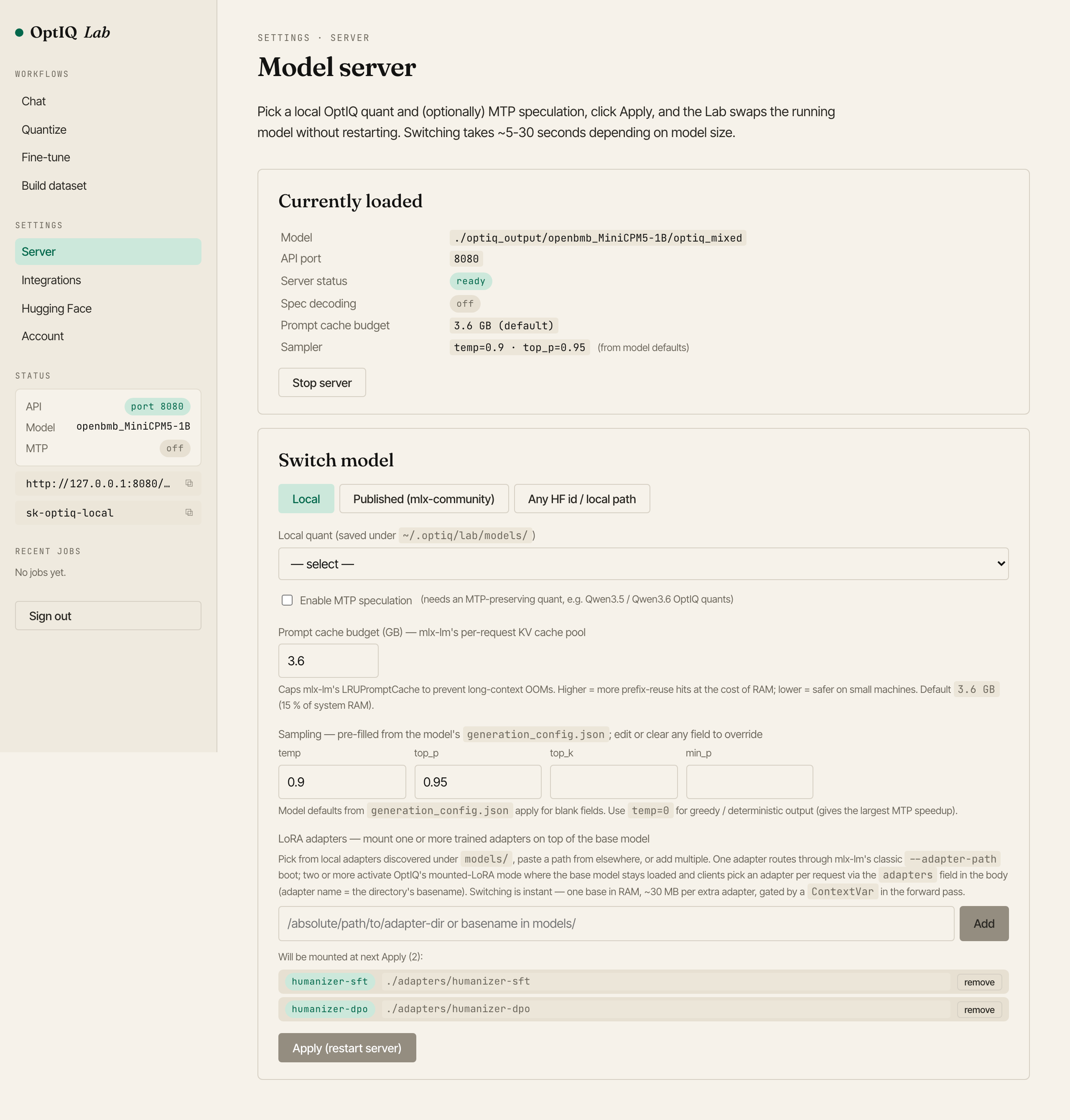This screenshot has width=1070, height=1120.
Task: Click the empty min_p field
Action: pyautogui.click(x=749, y=782)
